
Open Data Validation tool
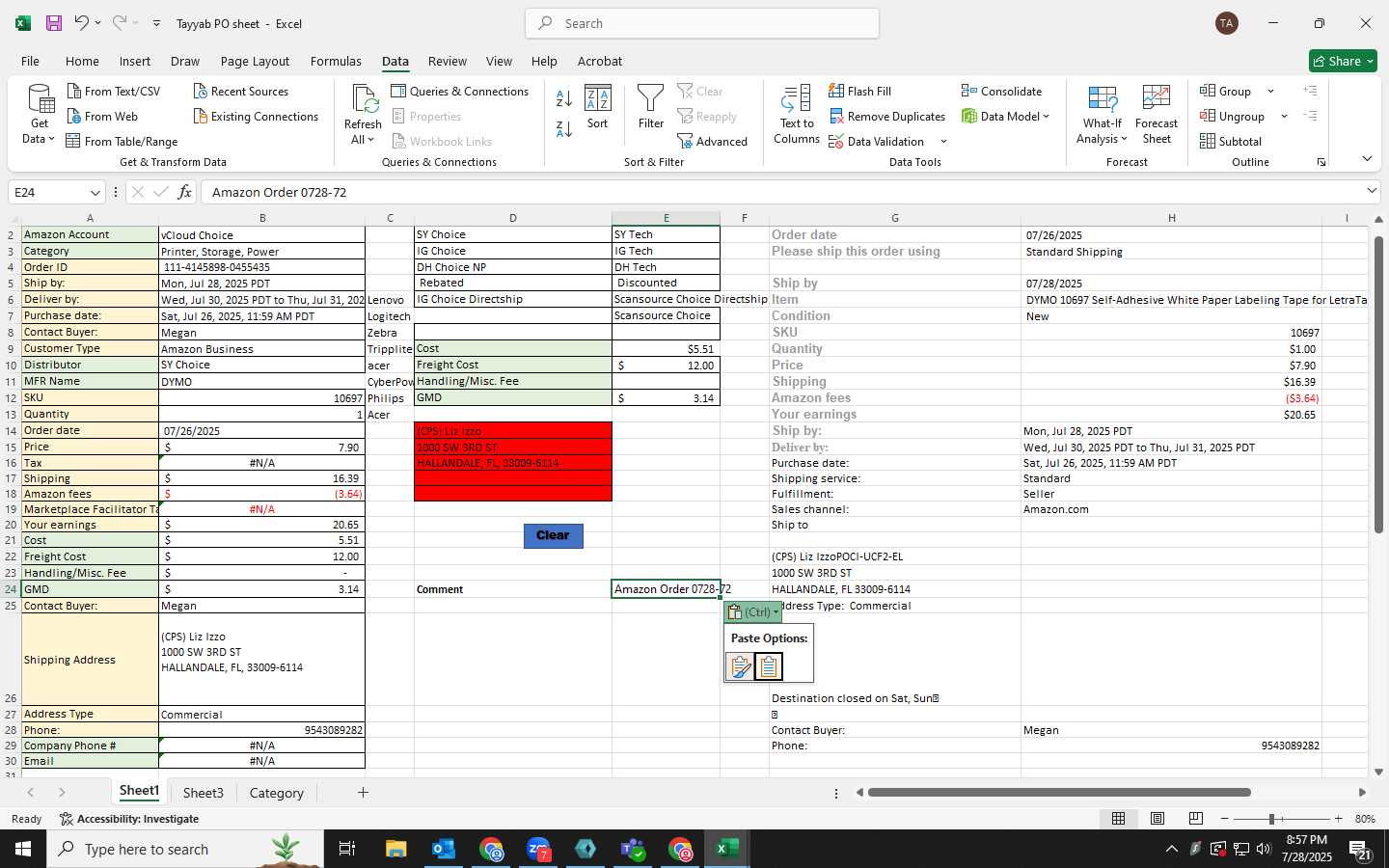pyautogui.click(x=876, y=142)
